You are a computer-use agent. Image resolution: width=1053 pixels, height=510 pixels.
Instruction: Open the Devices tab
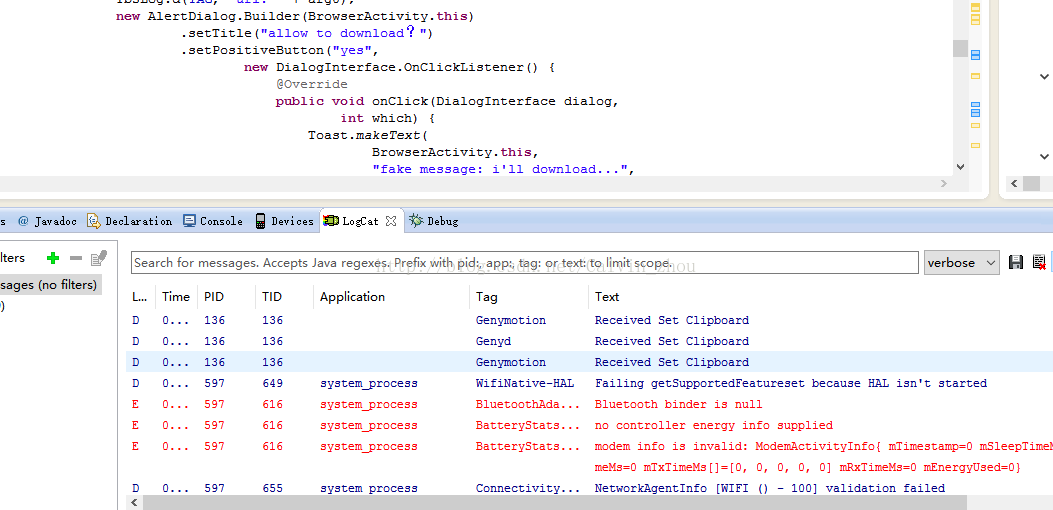coord(284,221)
